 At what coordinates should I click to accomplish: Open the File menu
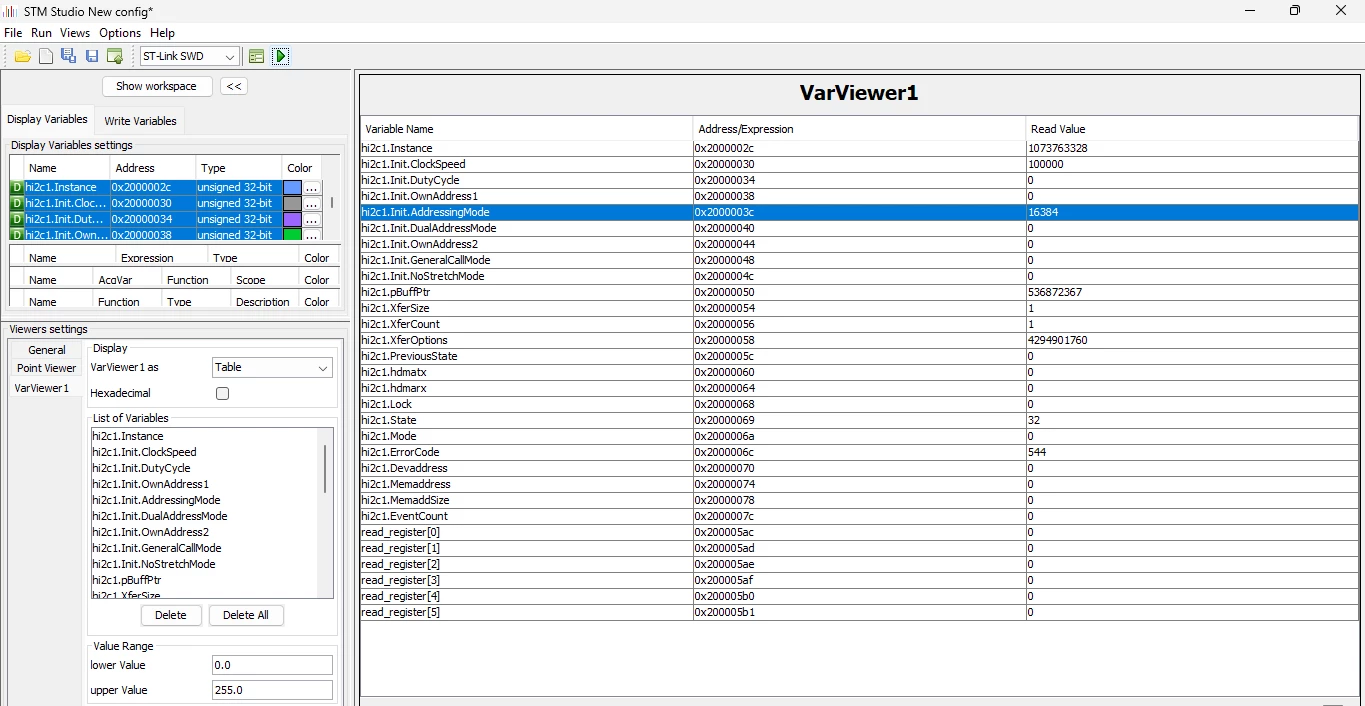tap(13, 33)
